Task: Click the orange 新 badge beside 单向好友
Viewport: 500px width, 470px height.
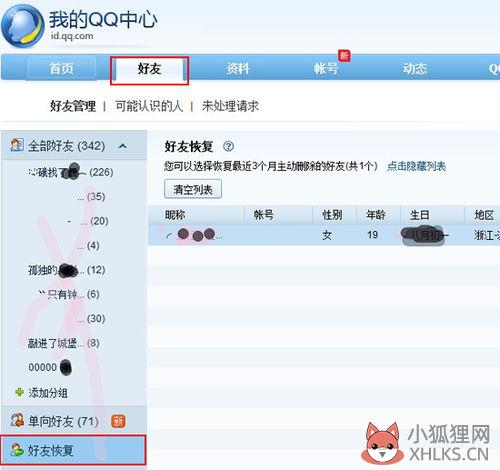Action: click(118, 422)
